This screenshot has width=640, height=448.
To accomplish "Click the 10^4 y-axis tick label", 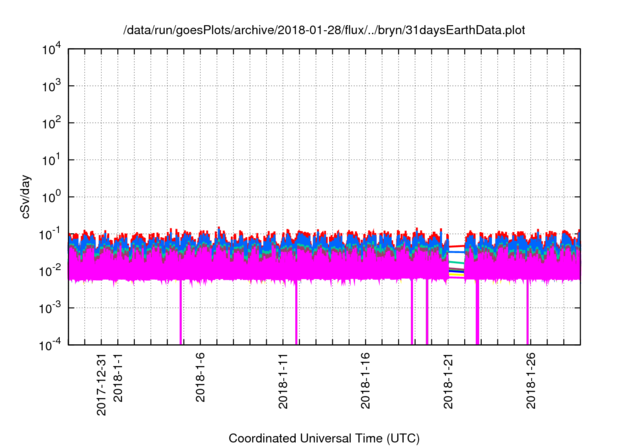I will (52, 50).
